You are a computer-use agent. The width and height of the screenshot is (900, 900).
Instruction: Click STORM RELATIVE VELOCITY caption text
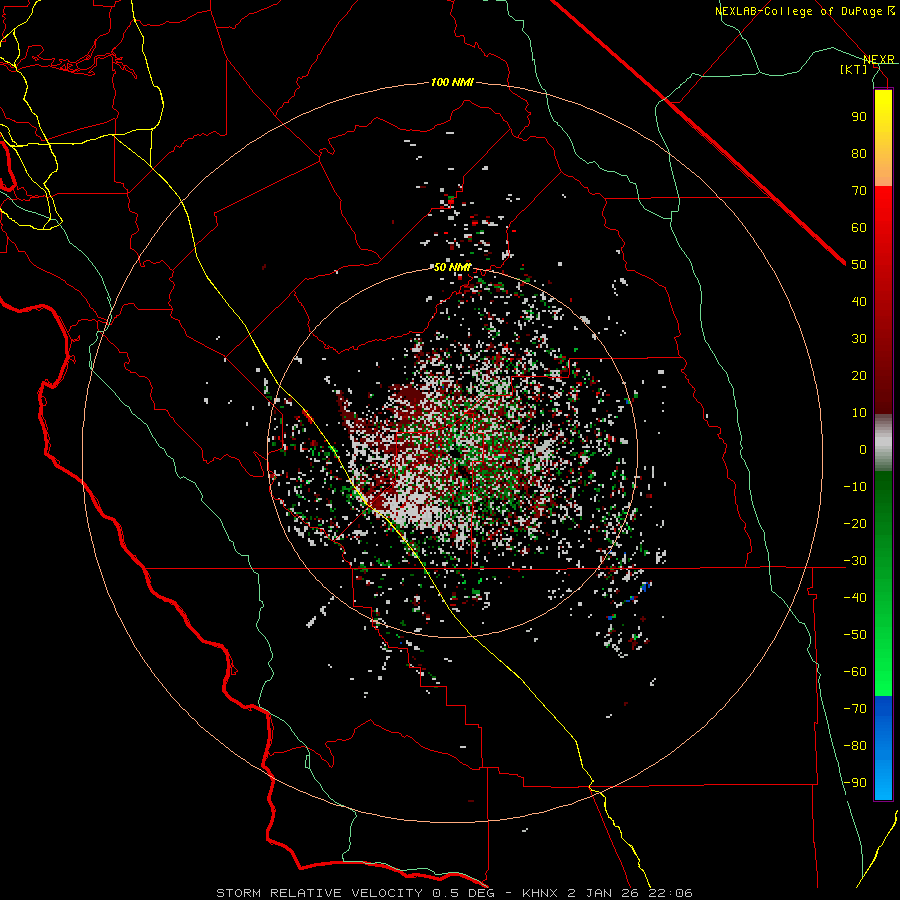click(x=319, y=893)
